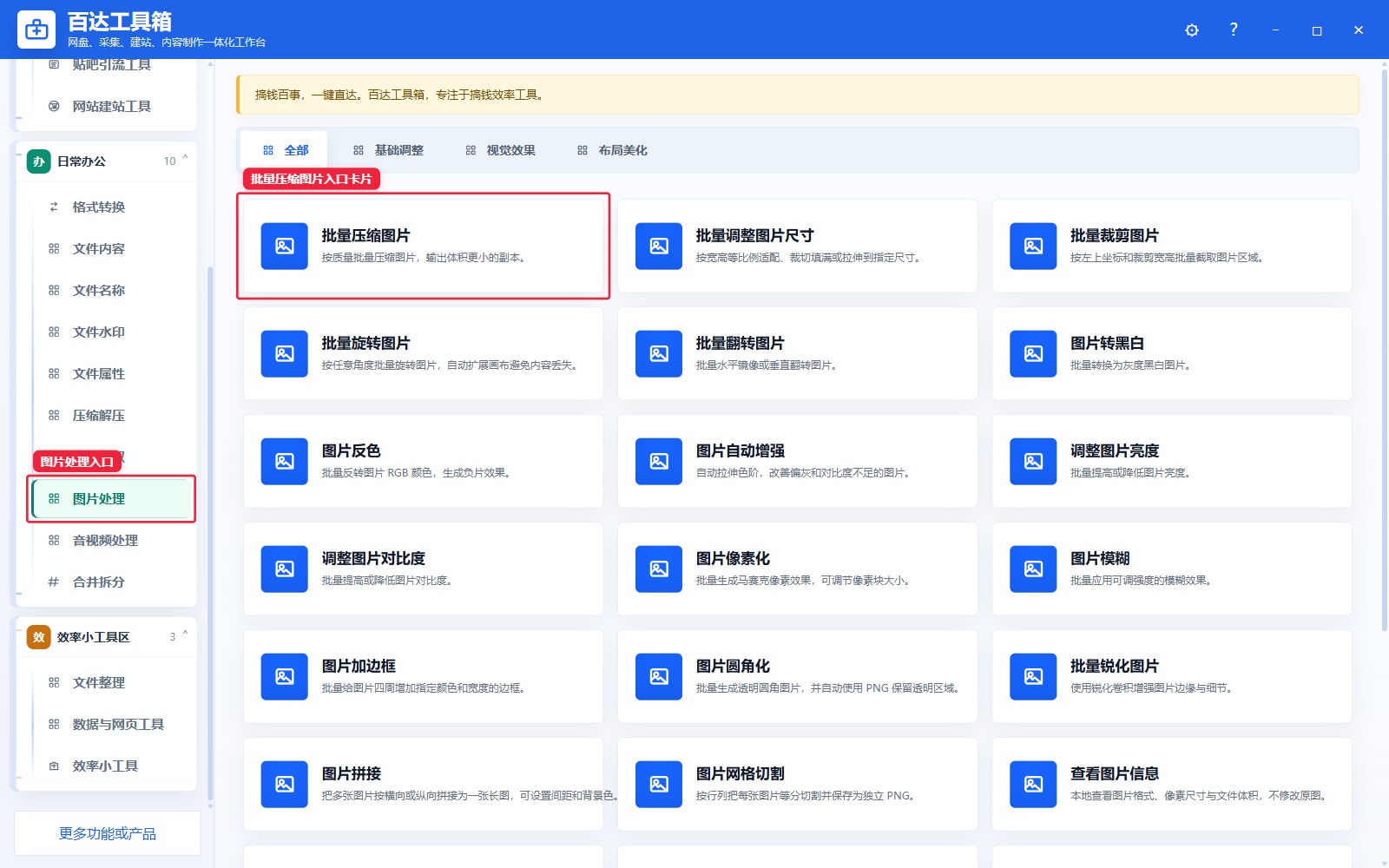This screenshot has width=1389, height=868.
Task: Click the 图片转黑白 card icon
Action: (1033, 353)
